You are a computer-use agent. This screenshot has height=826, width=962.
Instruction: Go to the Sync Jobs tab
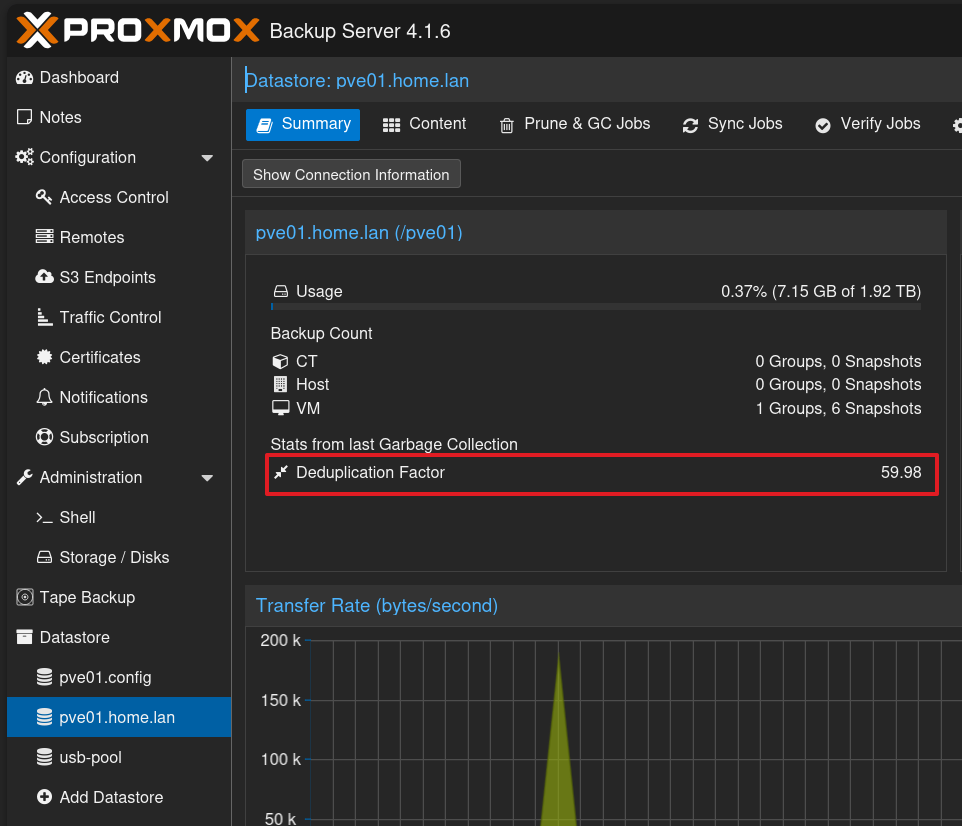(x=732, y=124)
